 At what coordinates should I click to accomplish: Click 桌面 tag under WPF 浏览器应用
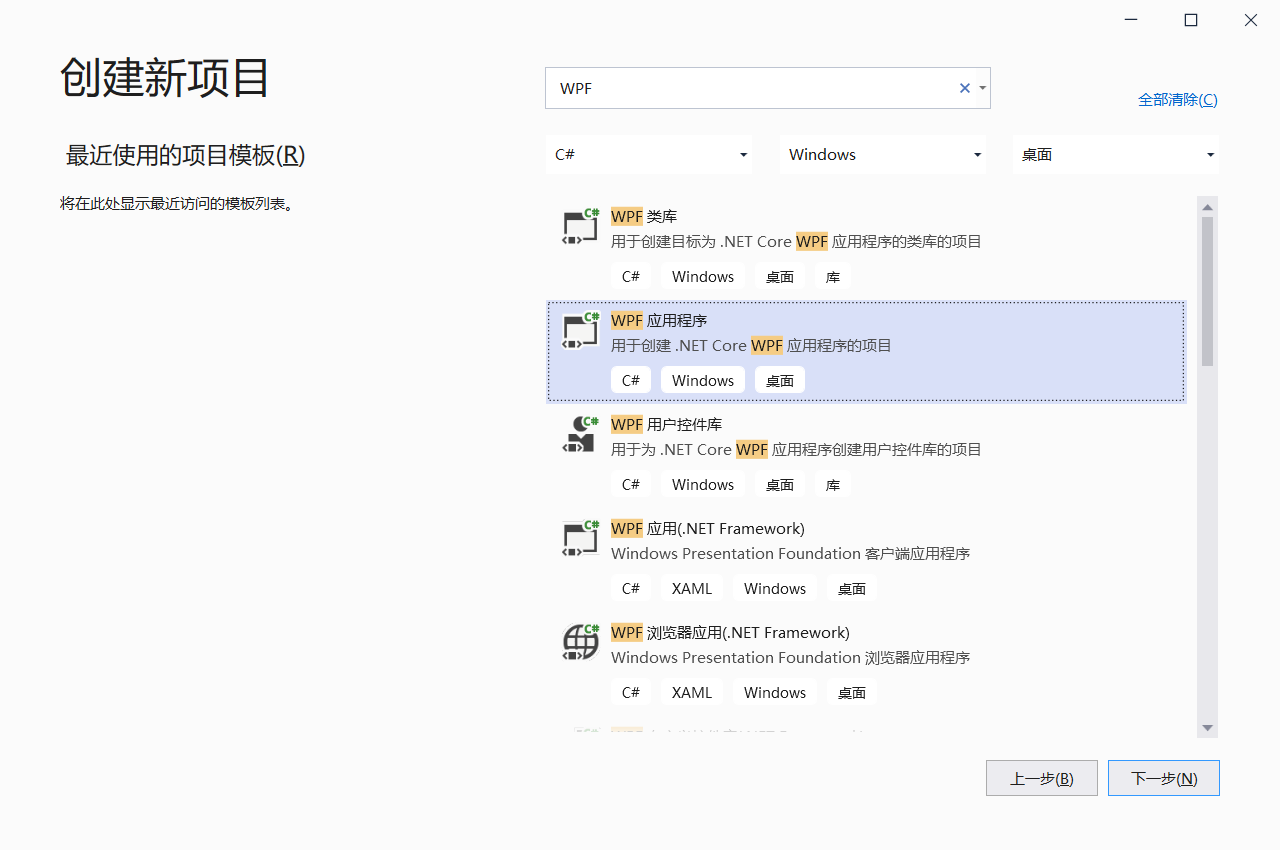coord(852,693)
